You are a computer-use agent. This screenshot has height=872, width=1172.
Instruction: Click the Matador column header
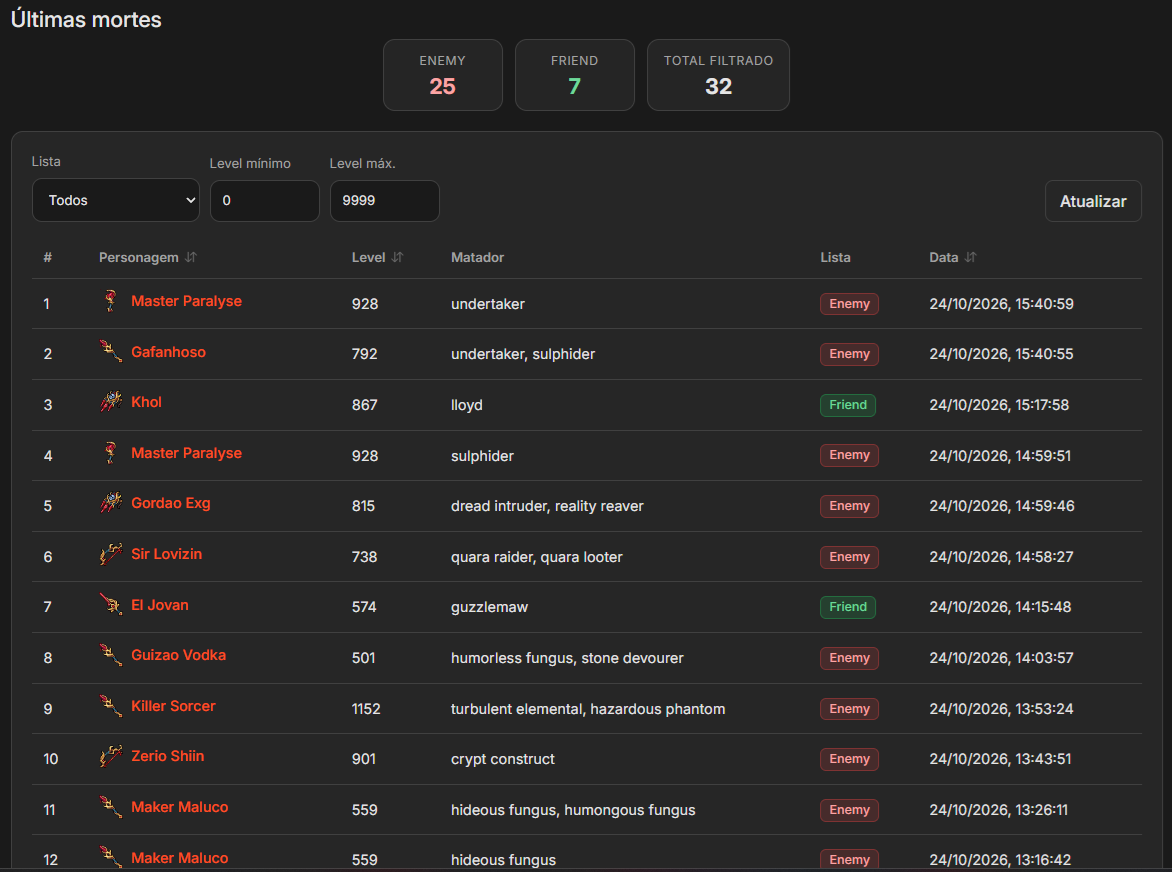(478, 257)
